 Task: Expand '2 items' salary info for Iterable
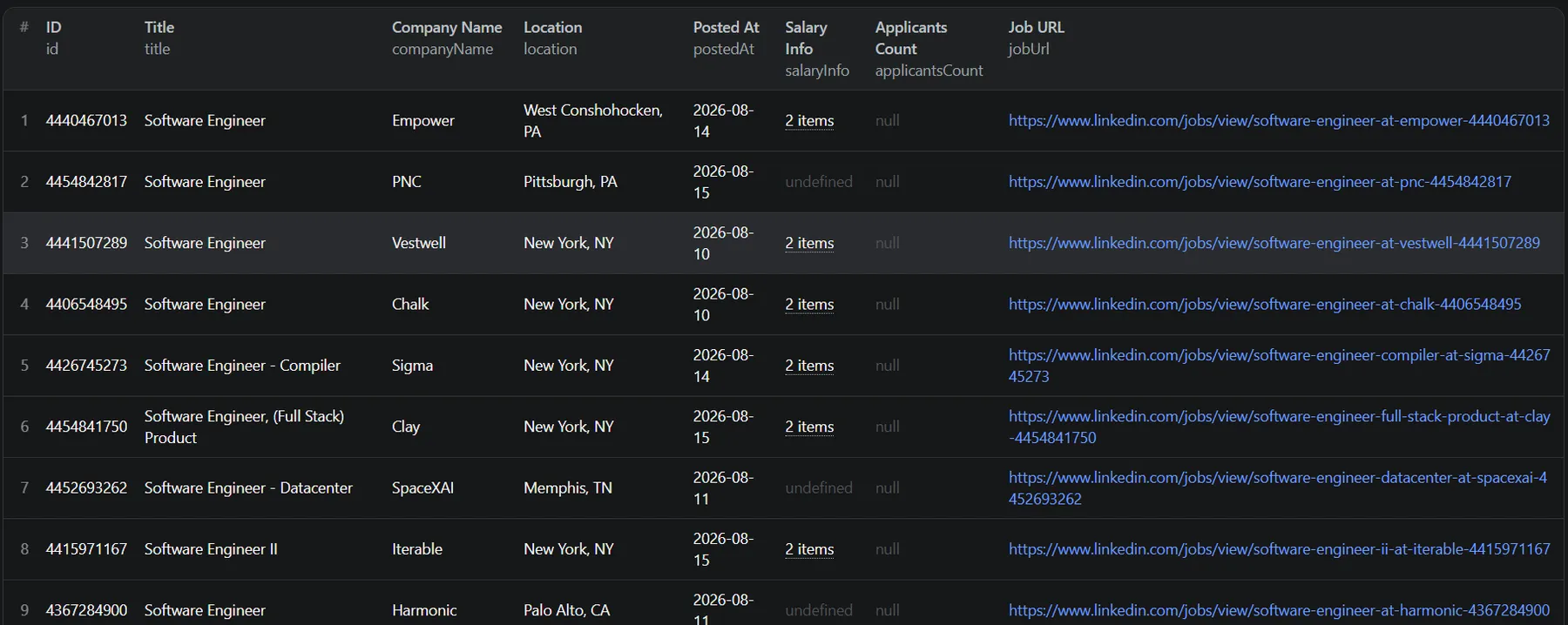coord(809,549)
